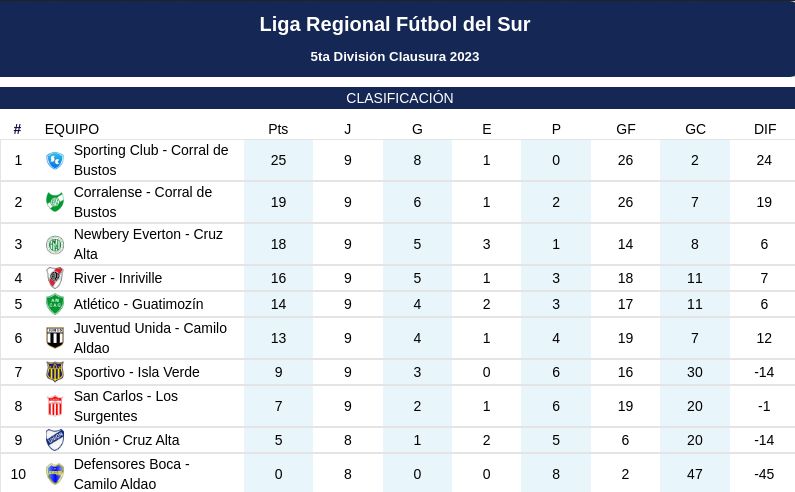Click the Juventud Unida striped crest

click(x=55, y=338)
